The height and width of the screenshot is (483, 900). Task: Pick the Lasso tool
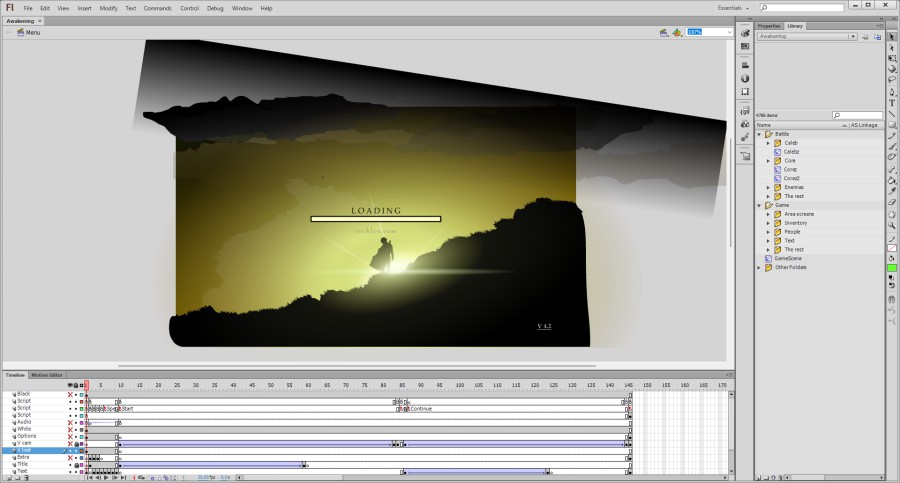(892, 80)
